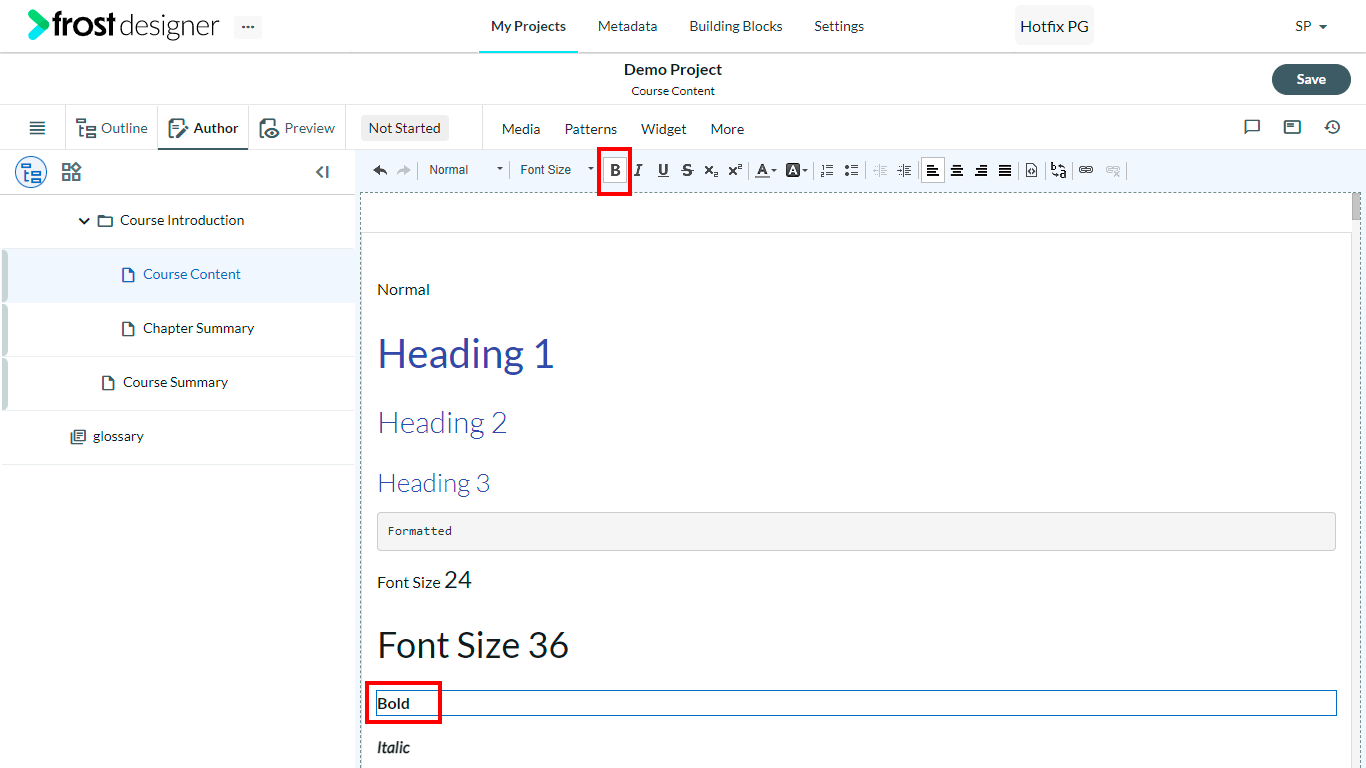The image size is (1366, 768).
Task: Justify the text alignment
Action: tap(1005, 170)
